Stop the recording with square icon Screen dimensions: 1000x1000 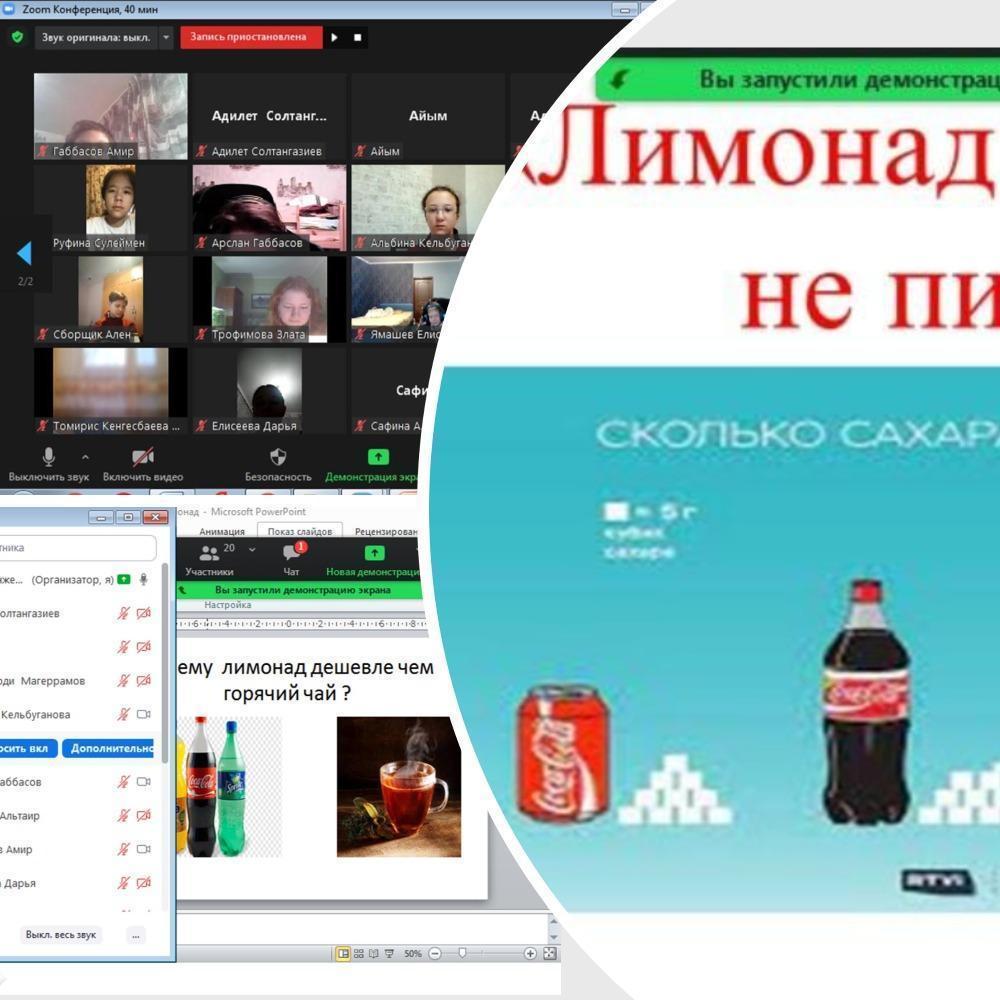click(x=358, y=38)
